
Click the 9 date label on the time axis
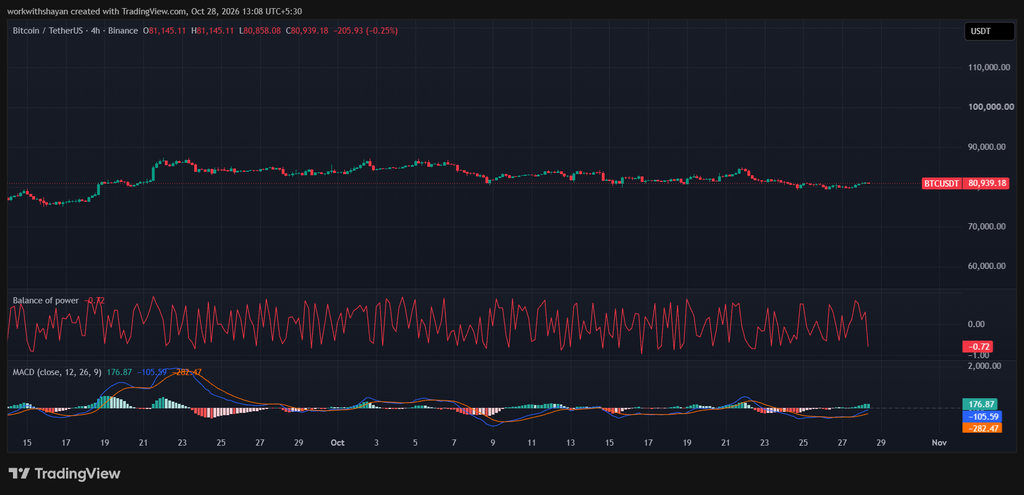[x=493, y=443]
